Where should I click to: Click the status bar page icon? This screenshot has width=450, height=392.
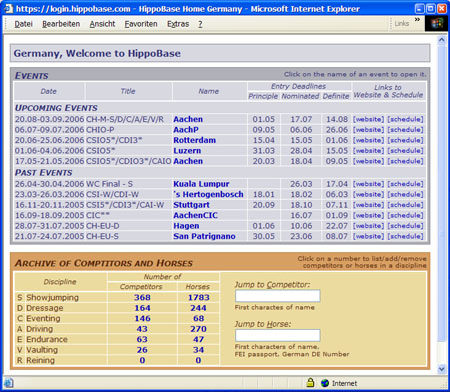(9, 383)
